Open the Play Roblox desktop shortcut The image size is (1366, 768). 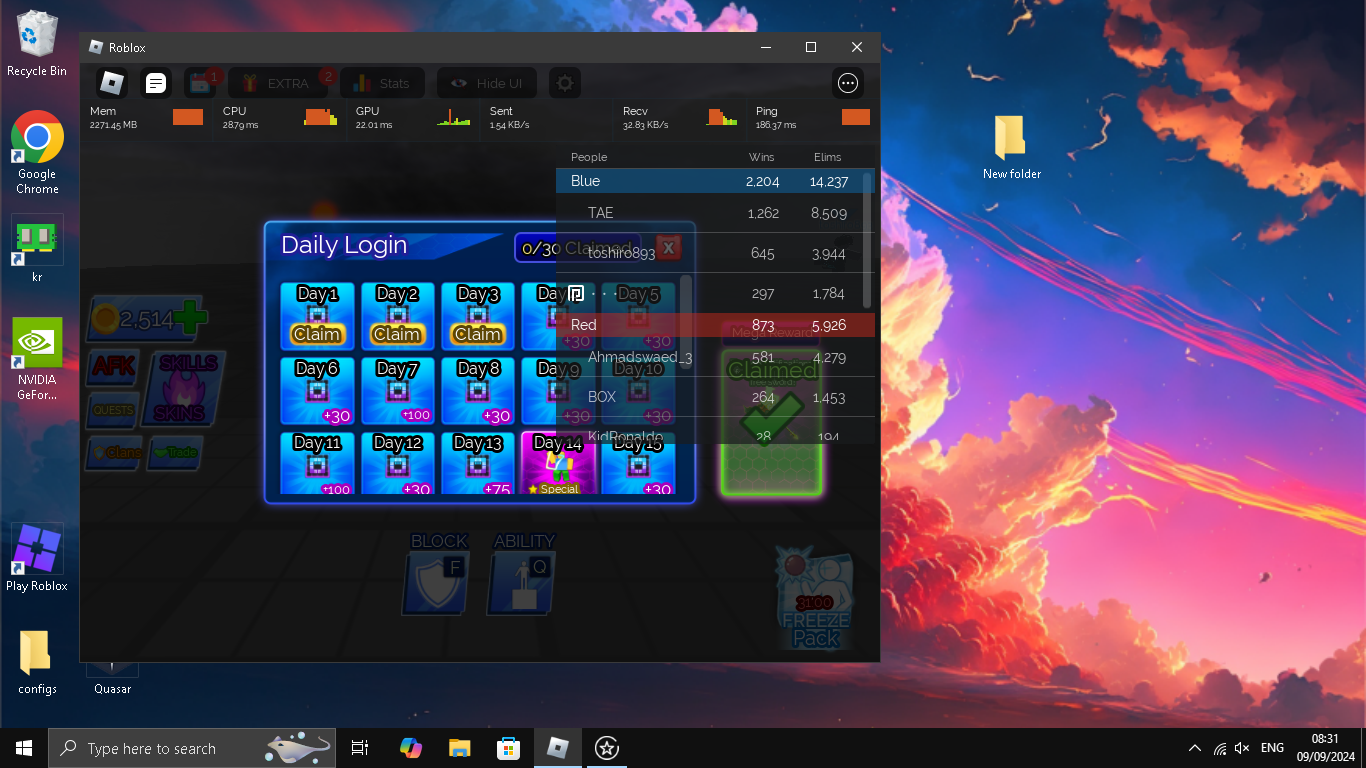[37, 558]
